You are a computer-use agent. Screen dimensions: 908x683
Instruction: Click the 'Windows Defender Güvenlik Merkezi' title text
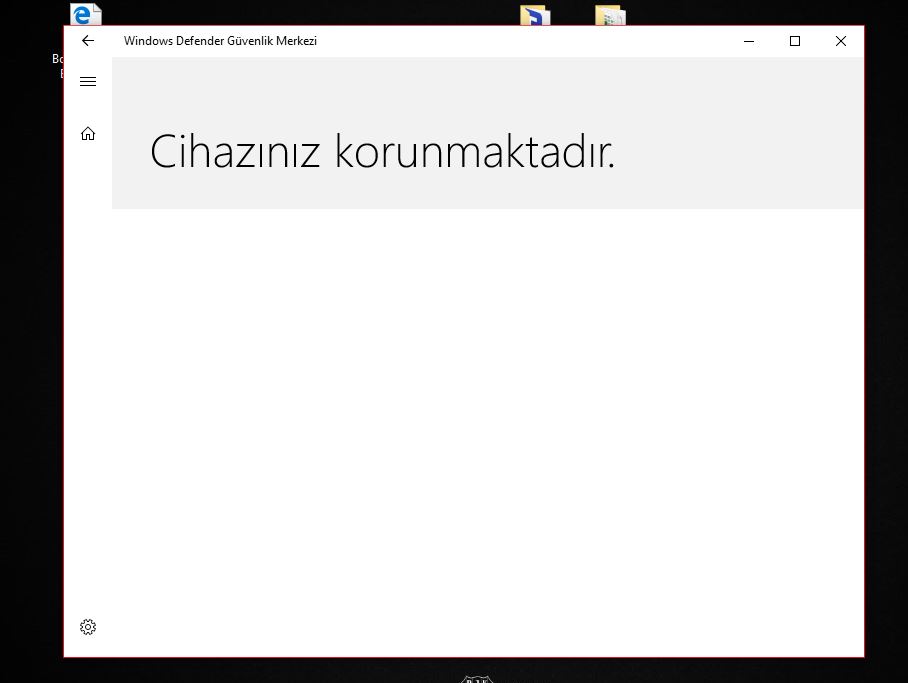220,41
